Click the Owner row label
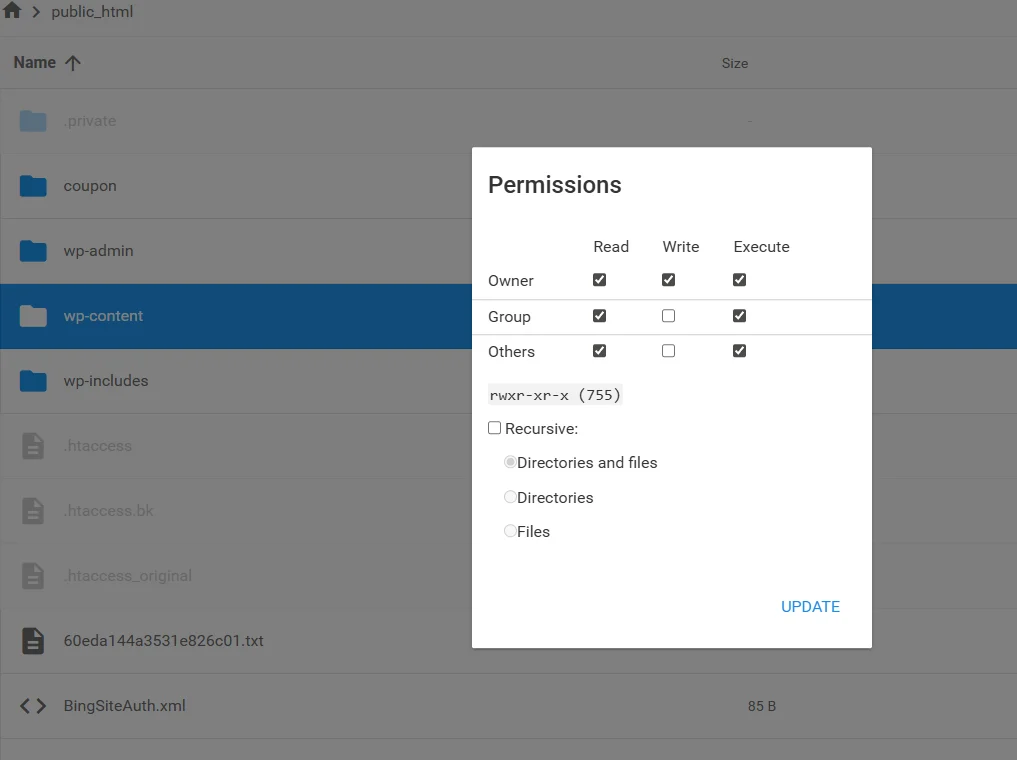This screenshot has height=760, width=1017. (x=510, y=281)
